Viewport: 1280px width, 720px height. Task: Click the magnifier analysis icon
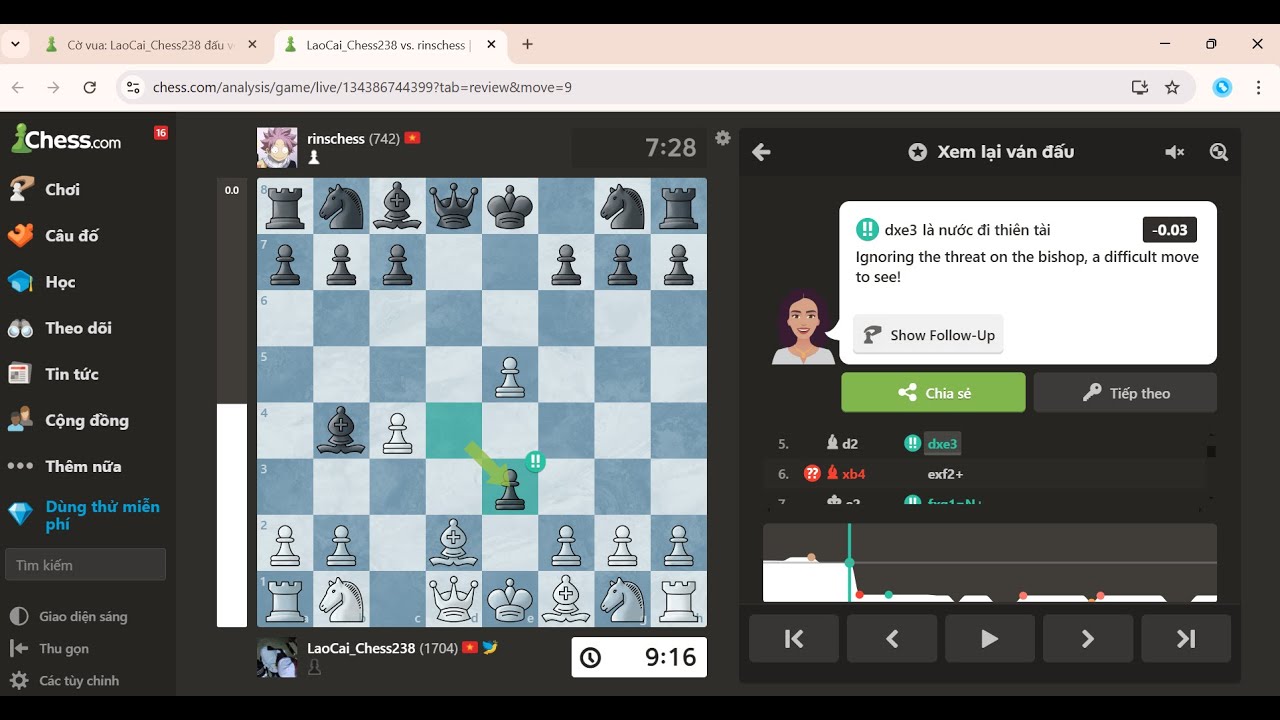coord(1218,152)
